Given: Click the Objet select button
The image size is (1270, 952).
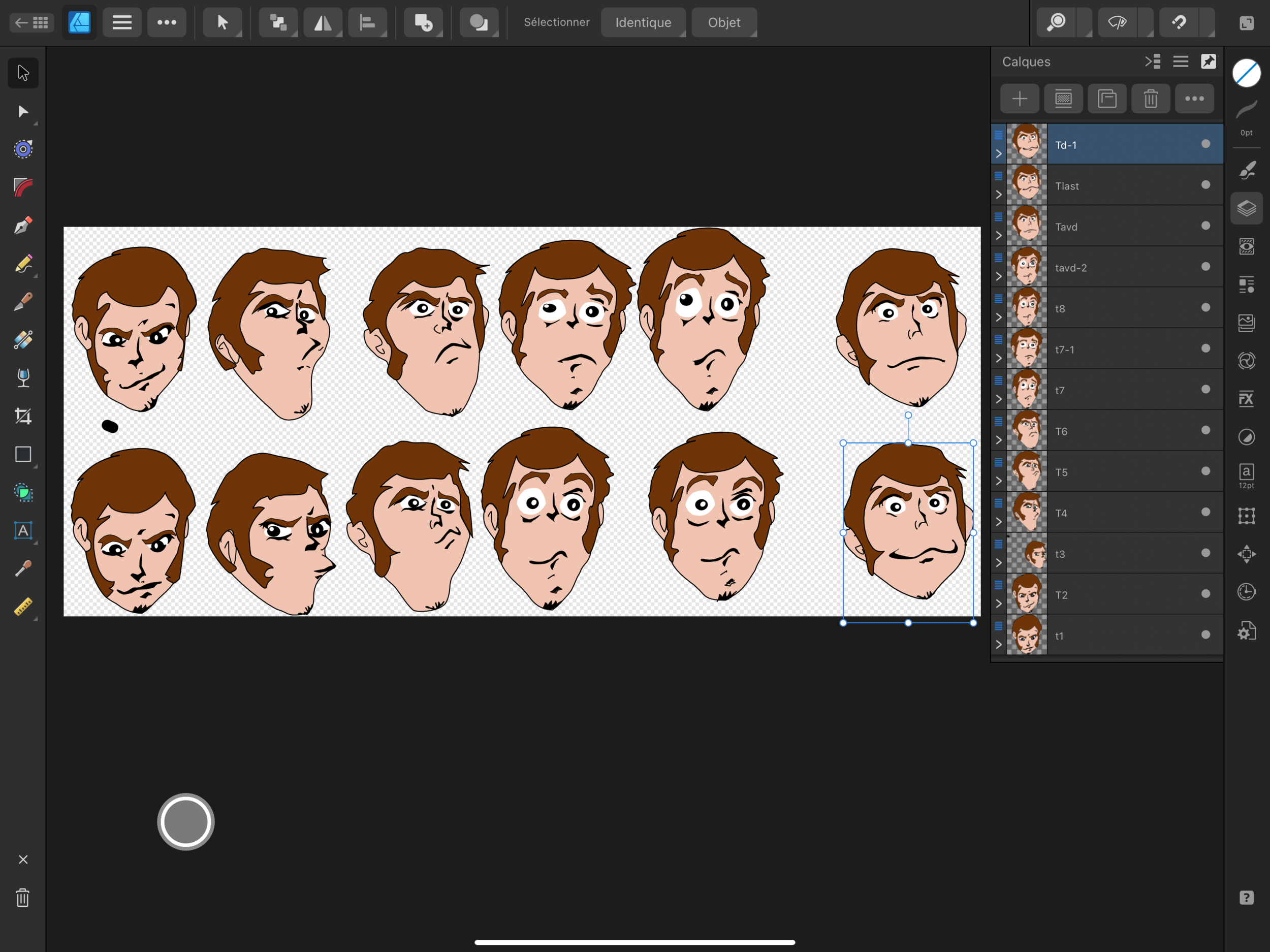Looking at the screenshot, I should (723, 23).
